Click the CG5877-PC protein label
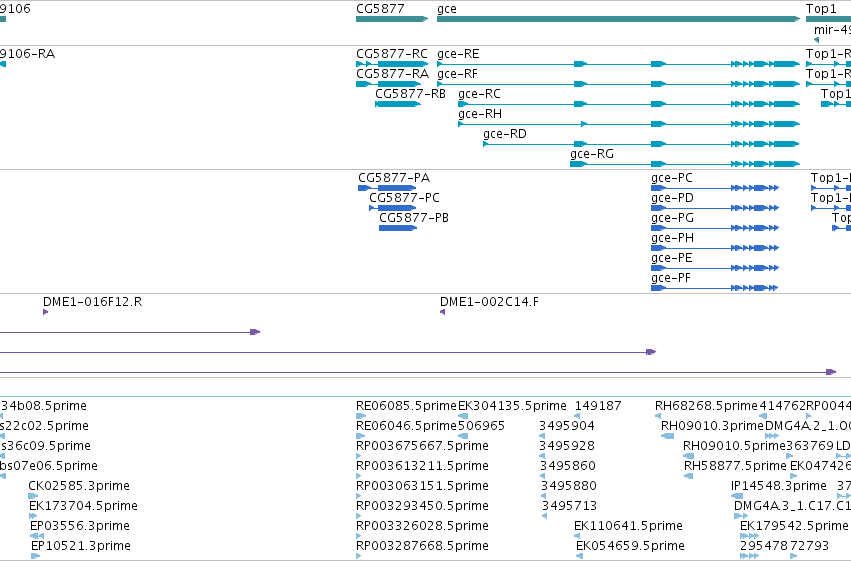Viewport: 851px width, 561px height. point(404,198)
